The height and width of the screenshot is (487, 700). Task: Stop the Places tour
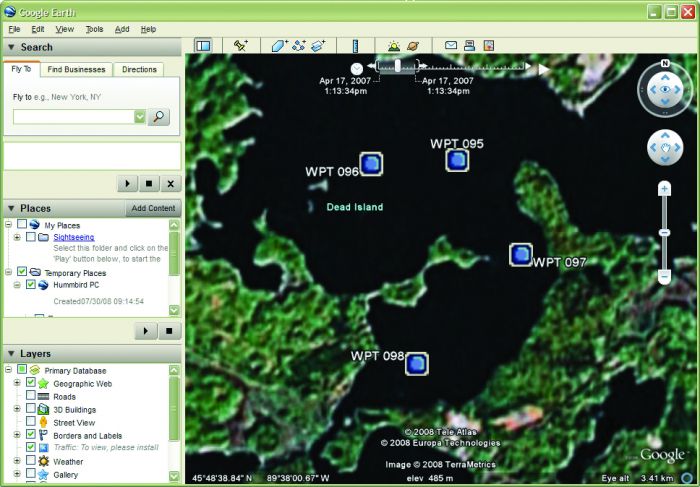[169, 331]
